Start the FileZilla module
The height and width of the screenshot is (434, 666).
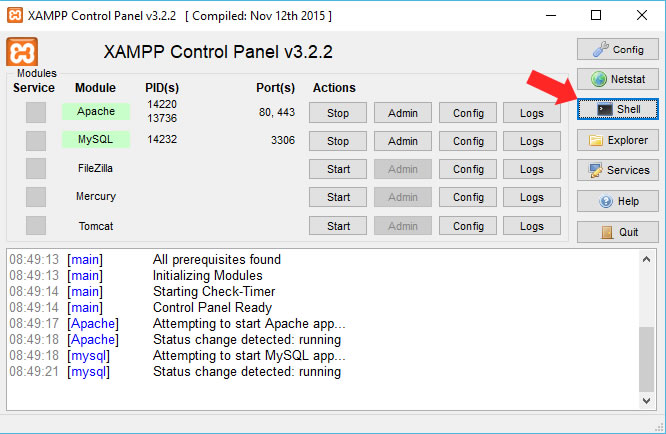pyautogui.click(x=338, y=169)
